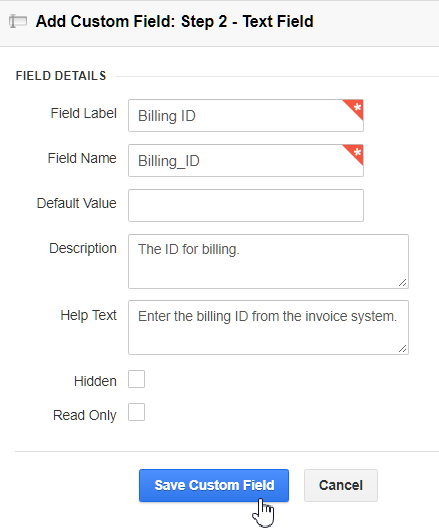Click the "Help Text" label
The image size is (439, 531).
pyautogui.click(x=88, y=315)
